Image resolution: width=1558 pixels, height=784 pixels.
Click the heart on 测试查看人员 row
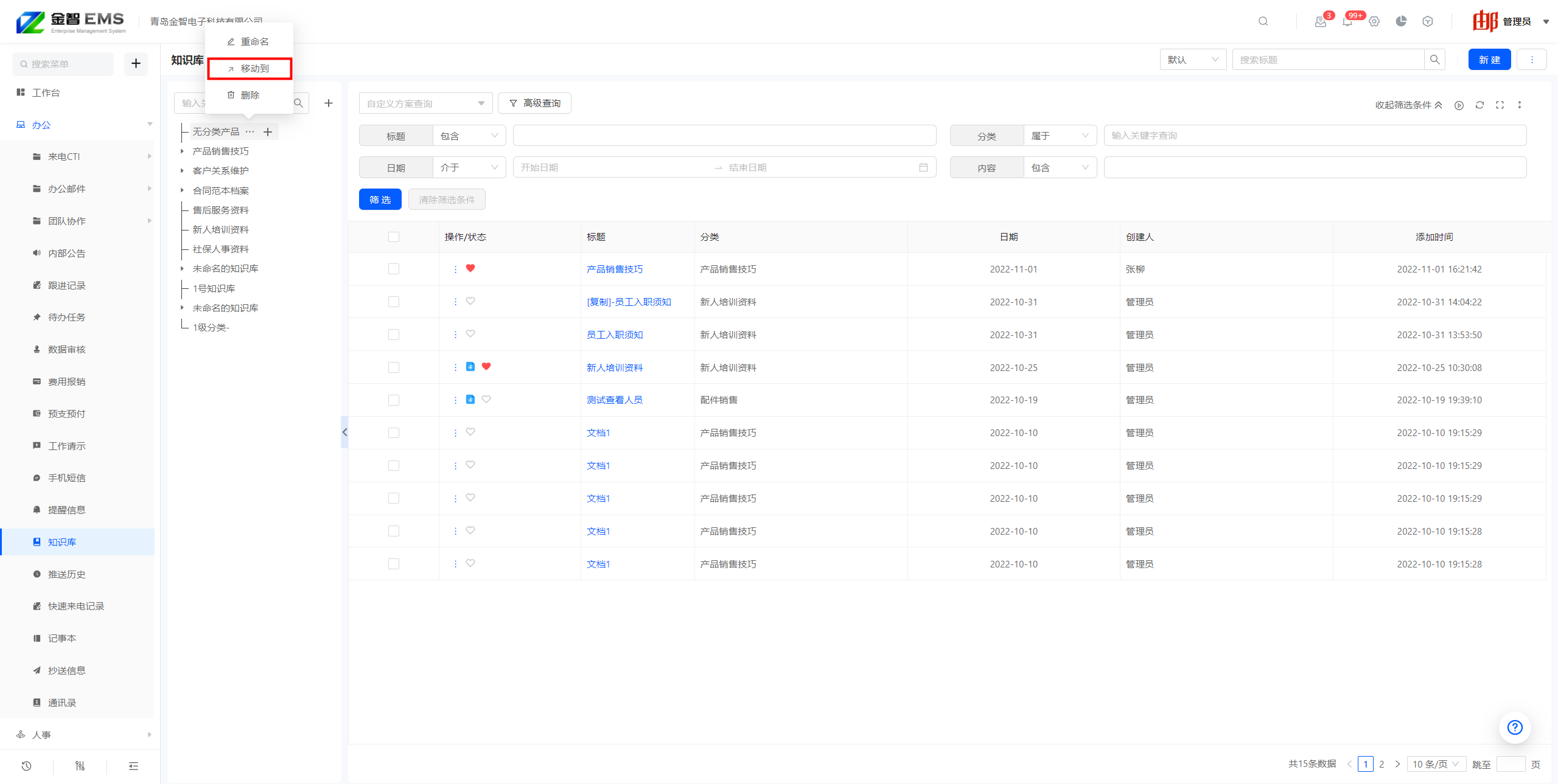pos(486,400)
